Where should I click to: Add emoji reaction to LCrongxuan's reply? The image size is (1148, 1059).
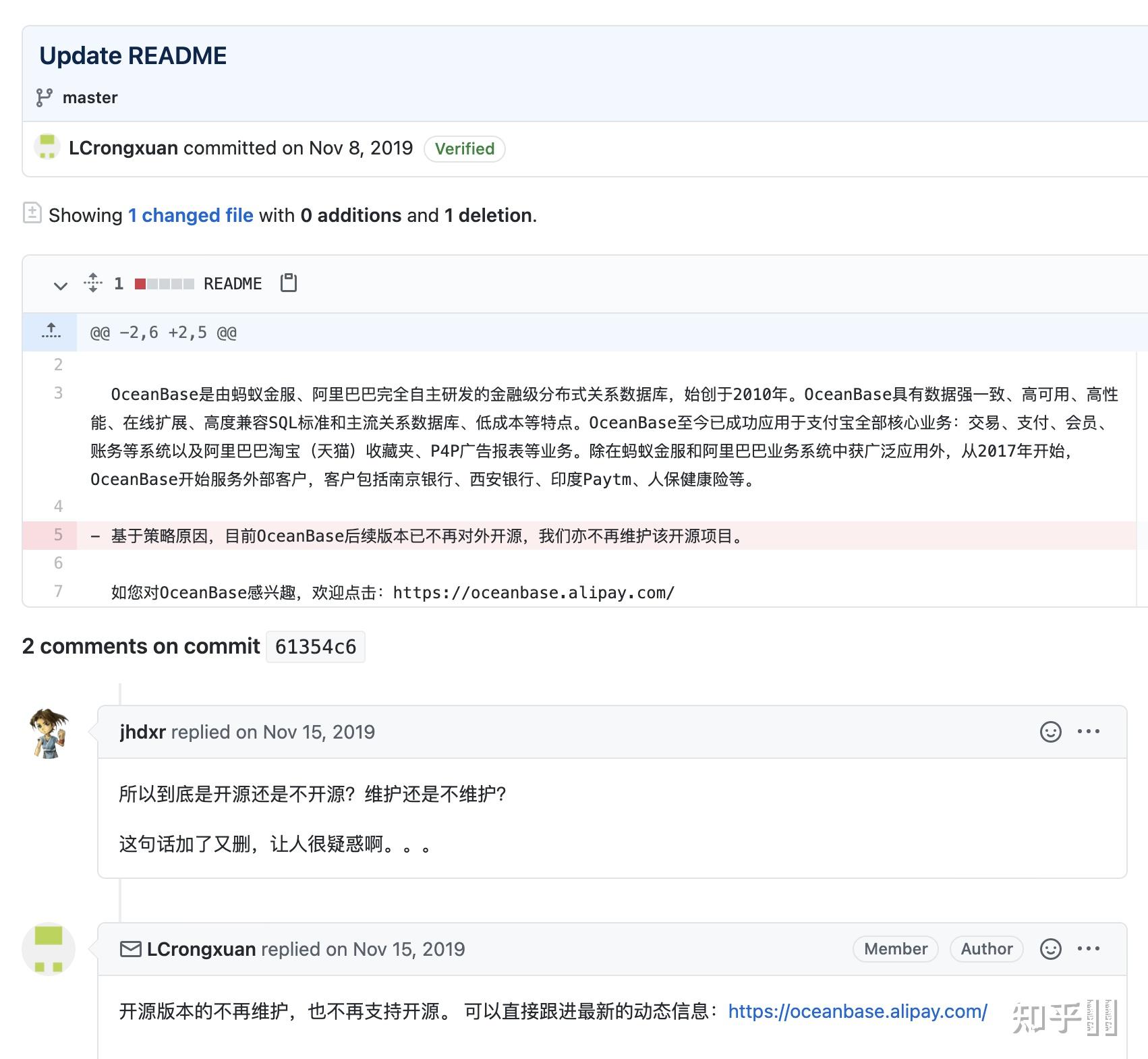(1050, 949)
